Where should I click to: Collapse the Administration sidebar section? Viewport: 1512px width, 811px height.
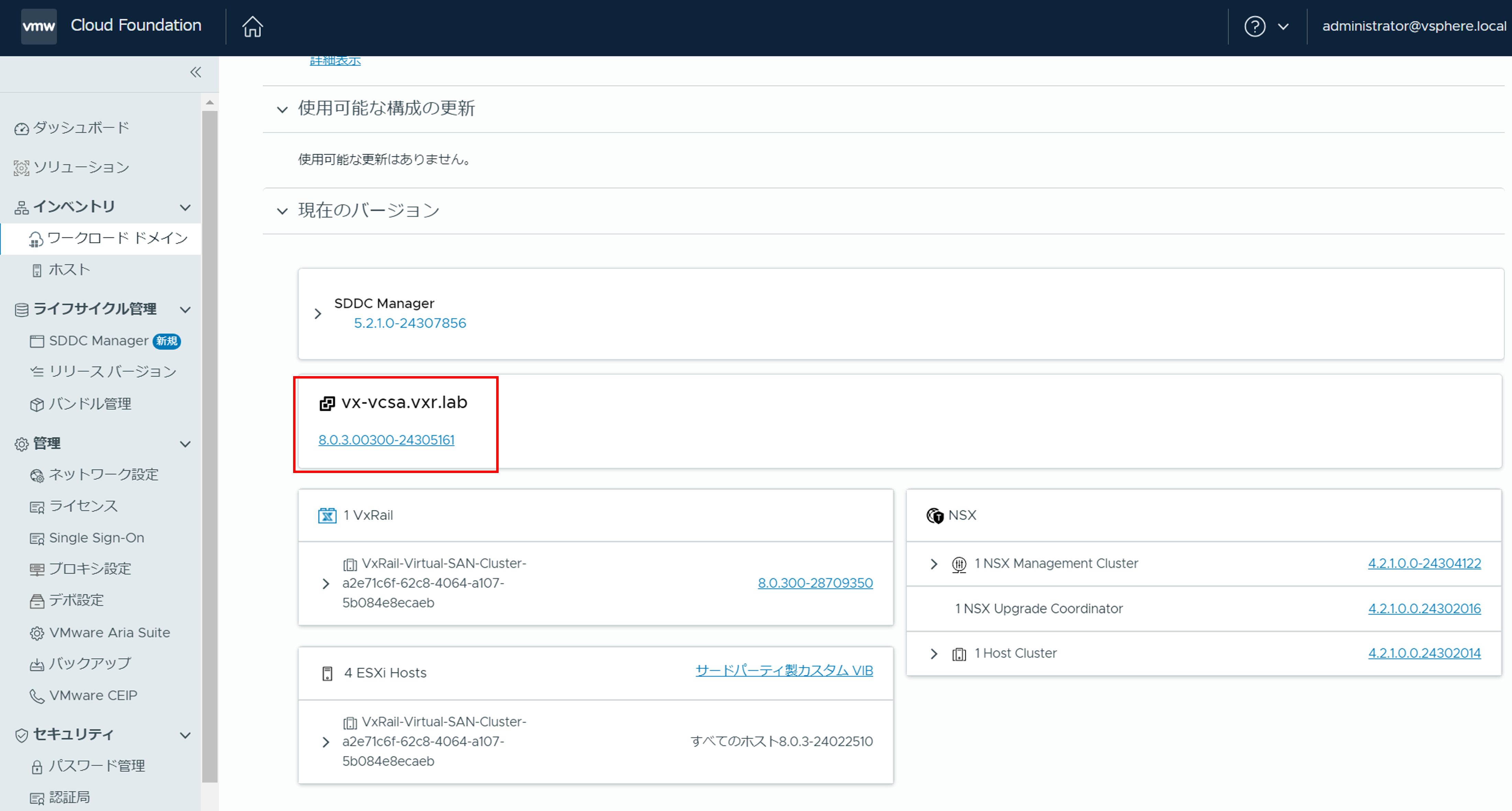pyautogui.click(x=186, y=444)
